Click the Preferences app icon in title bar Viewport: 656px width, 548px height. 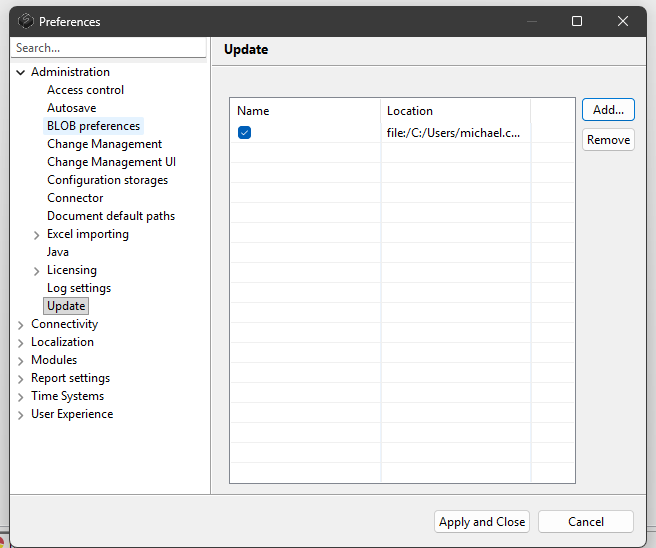(26, 21)
